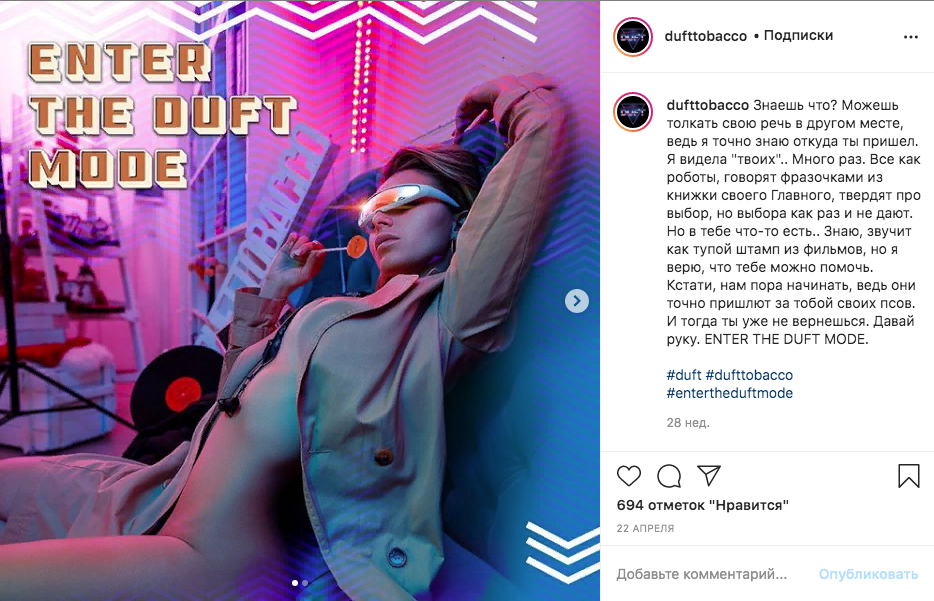
Task: Open the #duft hashtag
Action: 684,375
